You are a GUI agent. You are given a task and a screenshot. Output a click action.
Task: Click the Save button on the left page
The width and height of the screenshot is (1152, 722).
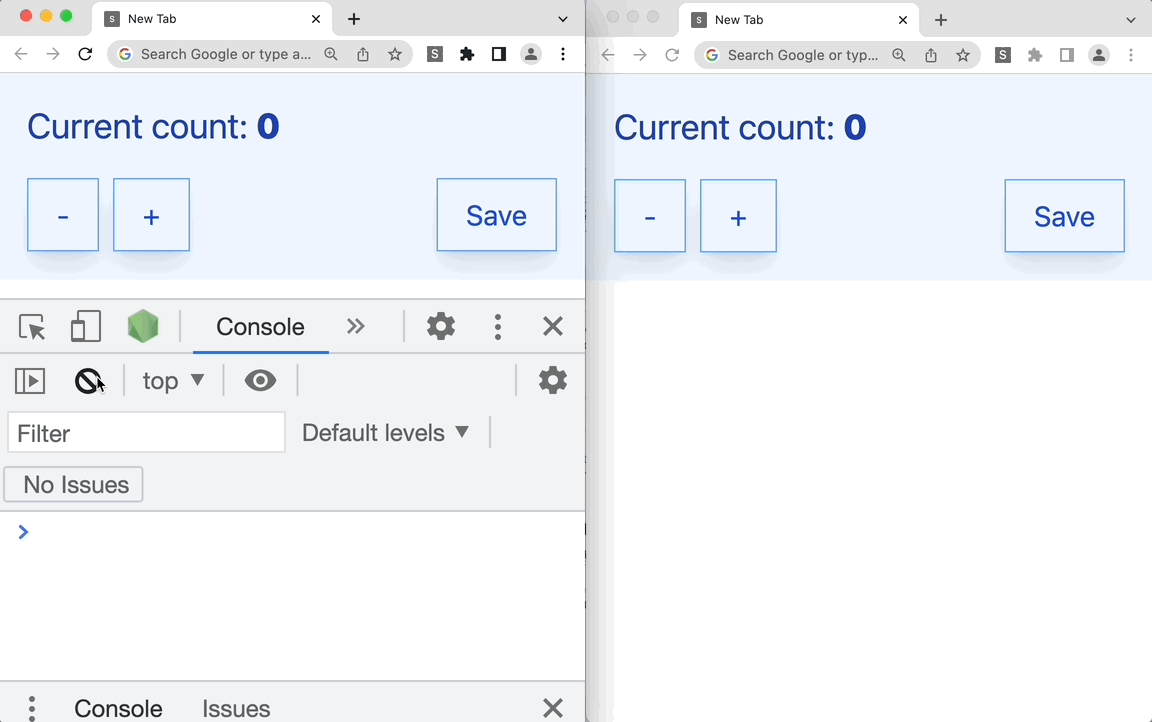point(496,215)
